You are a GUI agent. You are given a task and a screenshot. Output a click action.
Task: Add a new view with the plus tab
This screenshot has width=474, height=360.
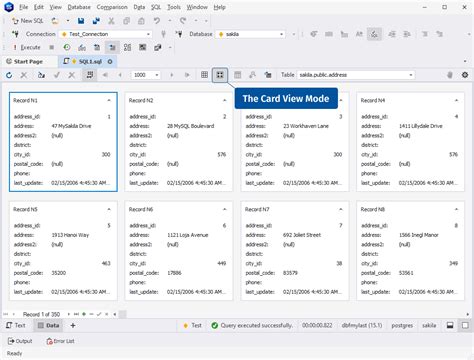[x=73, y=325]
